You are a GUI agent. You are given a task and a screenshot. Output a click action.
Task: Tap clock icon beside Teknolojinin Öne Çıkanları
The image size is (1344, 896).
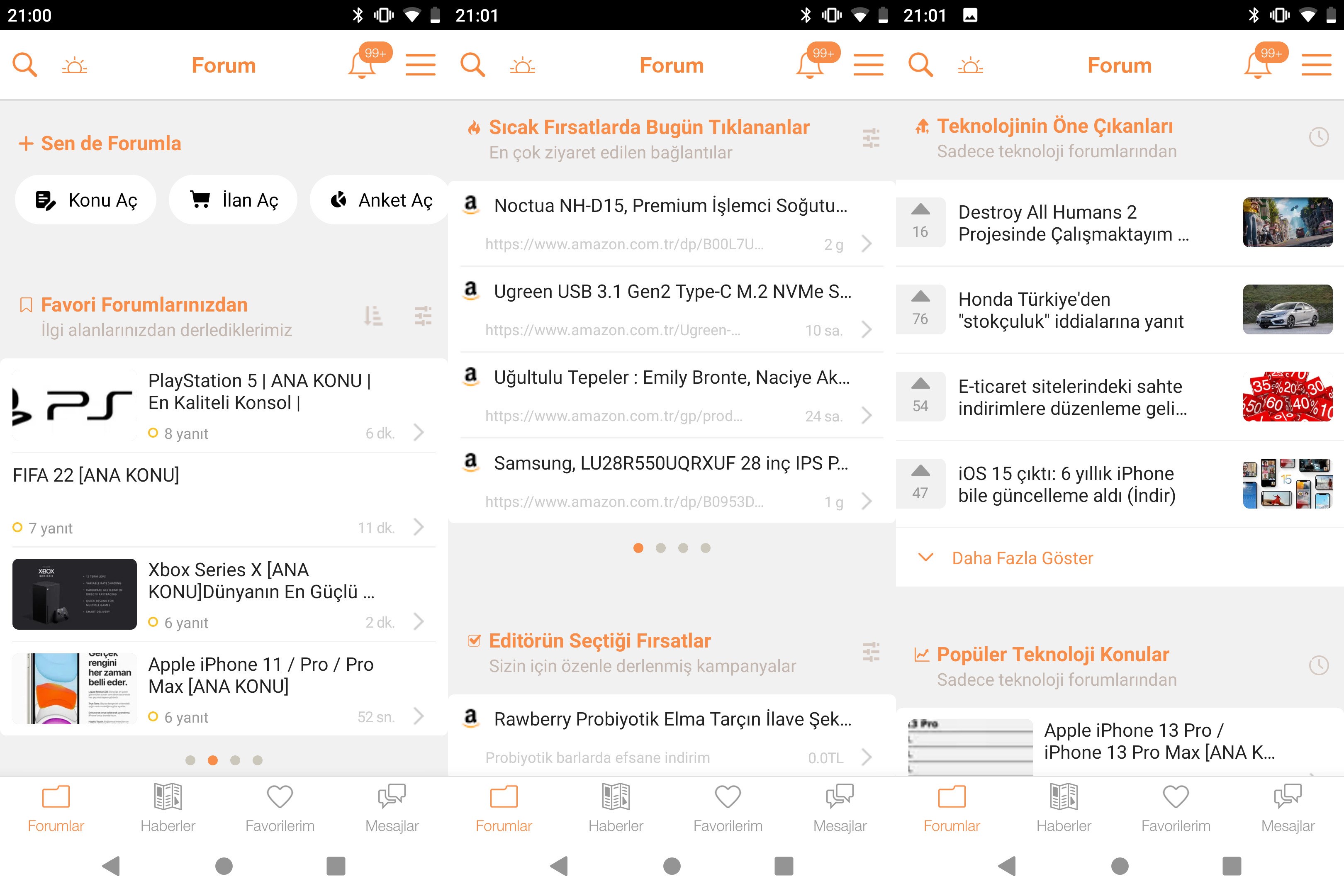click(1319, 136)
